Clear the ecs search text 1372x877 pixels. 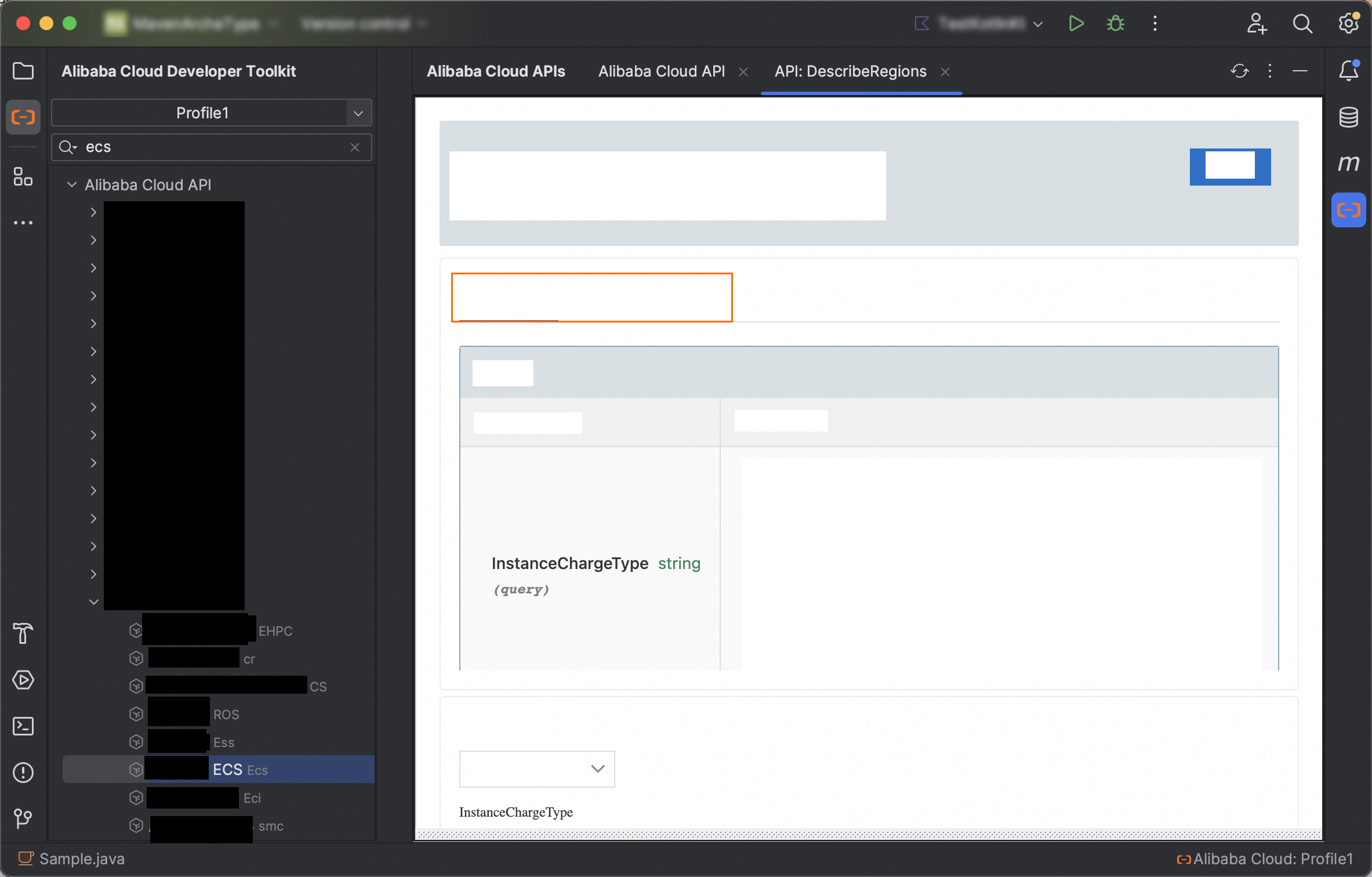(355, 147)
